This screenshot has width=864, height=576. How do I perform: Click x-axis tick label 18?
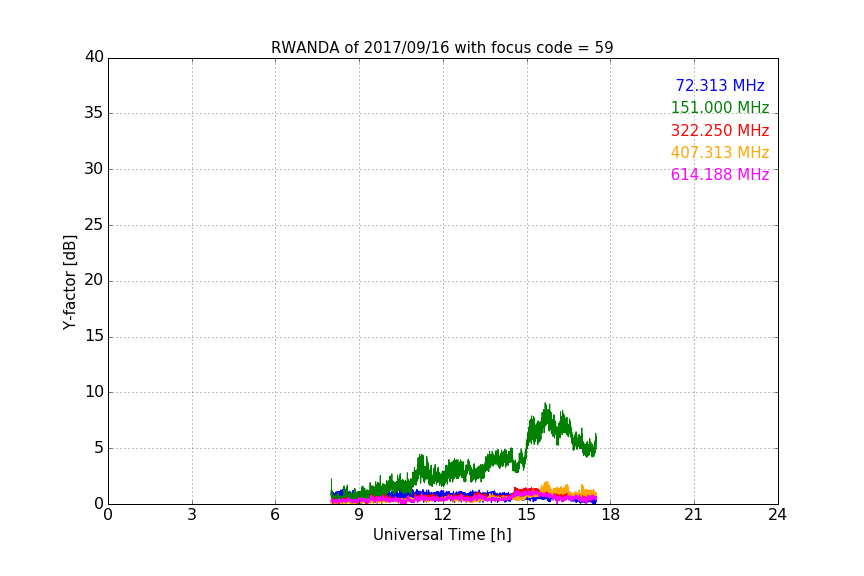(611, 515)
